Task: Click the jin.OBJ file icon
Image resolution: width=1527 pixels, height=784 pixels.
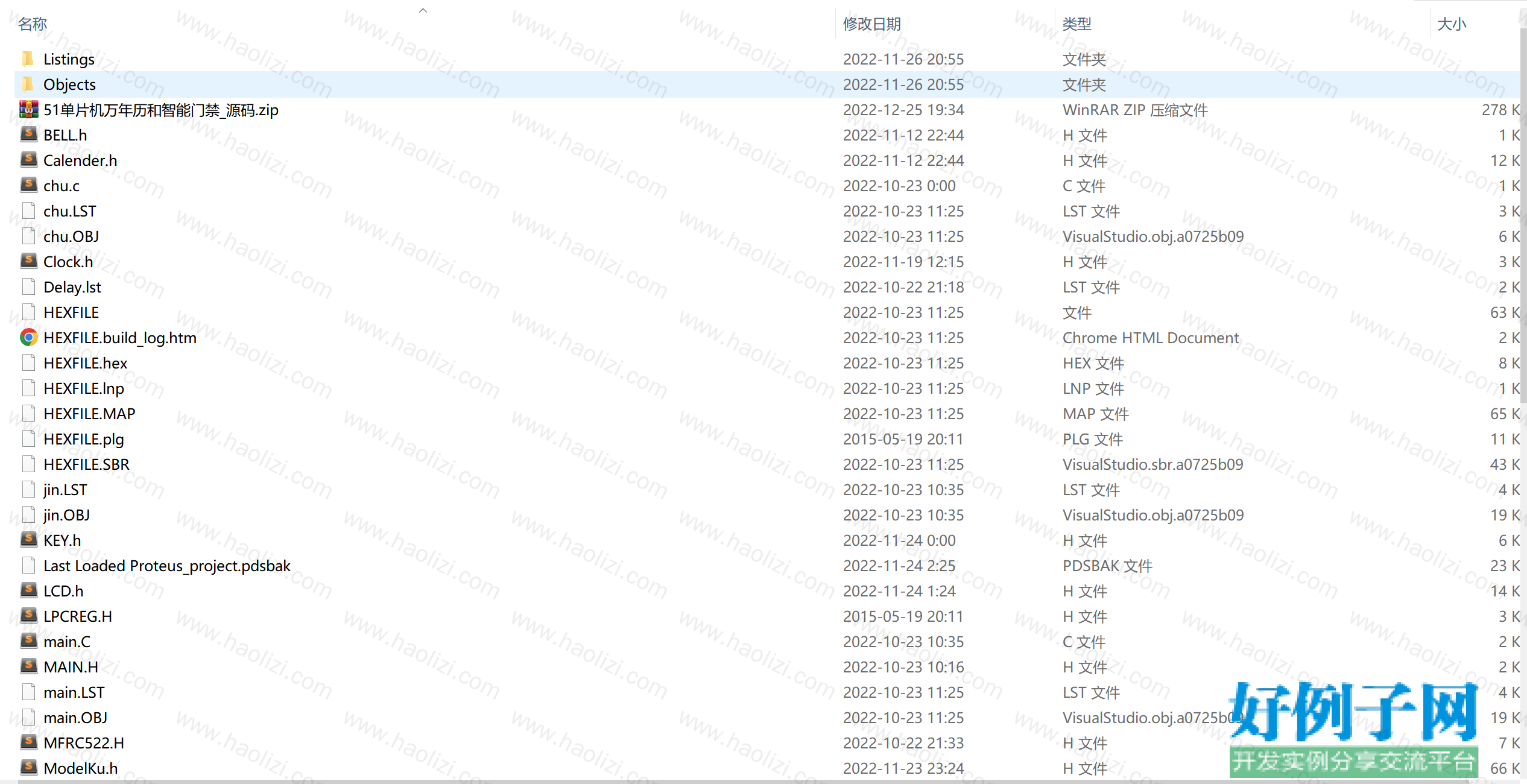Action: tap(28, 514)
